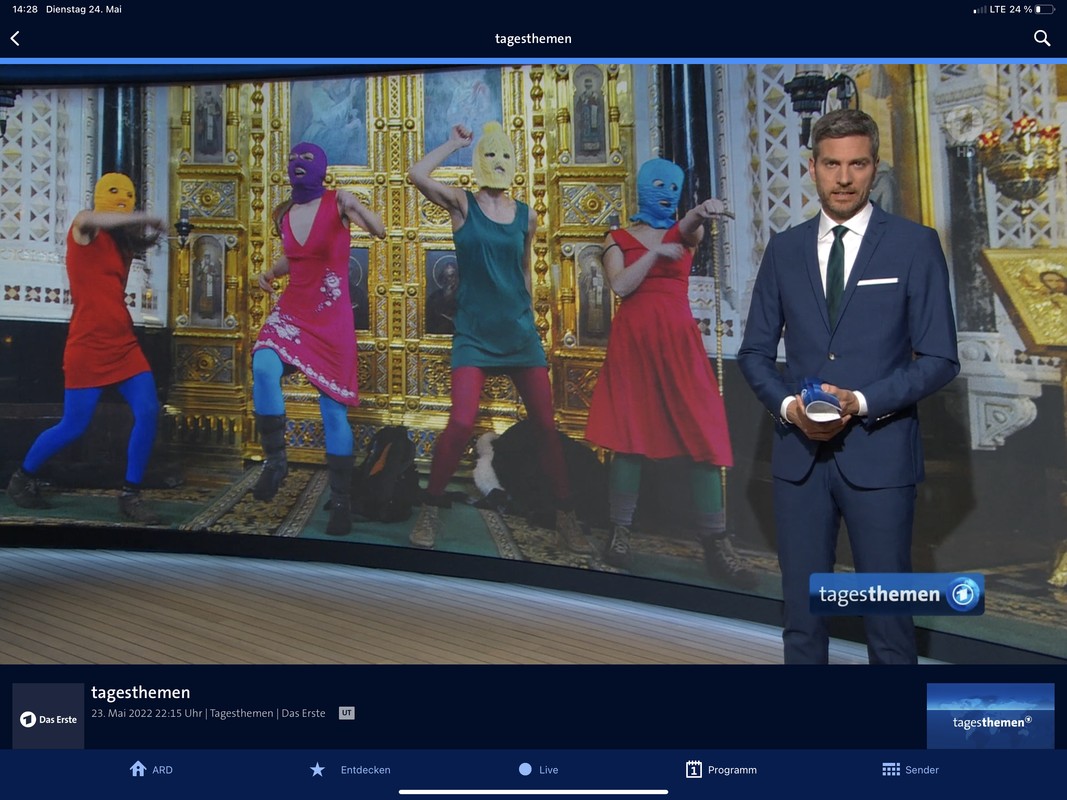Go back using the top-left arrow
The height and width of the screenshot is (800, 1067).
coord(15,39)
